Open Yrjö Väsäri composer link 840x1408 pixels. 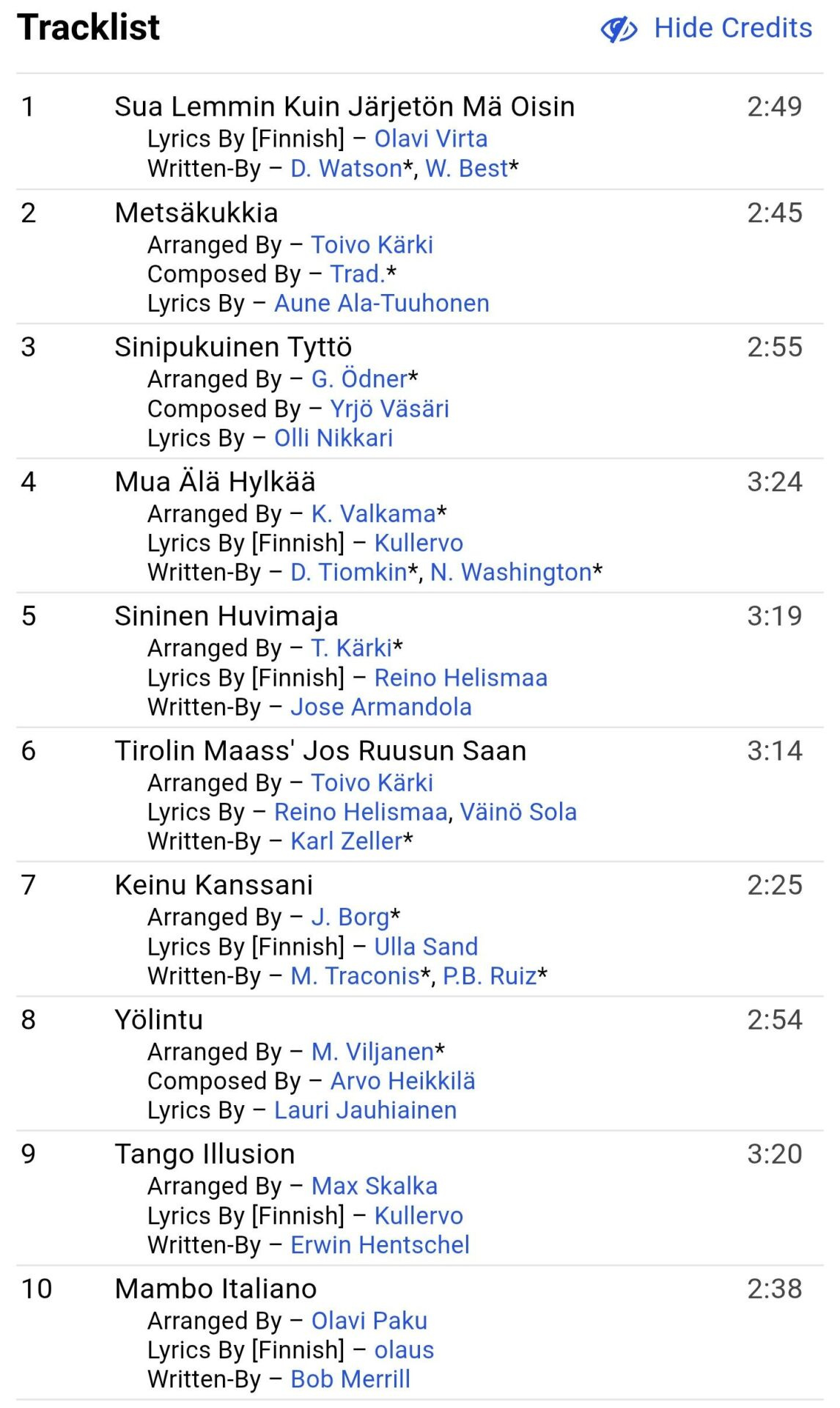(390, 409)
